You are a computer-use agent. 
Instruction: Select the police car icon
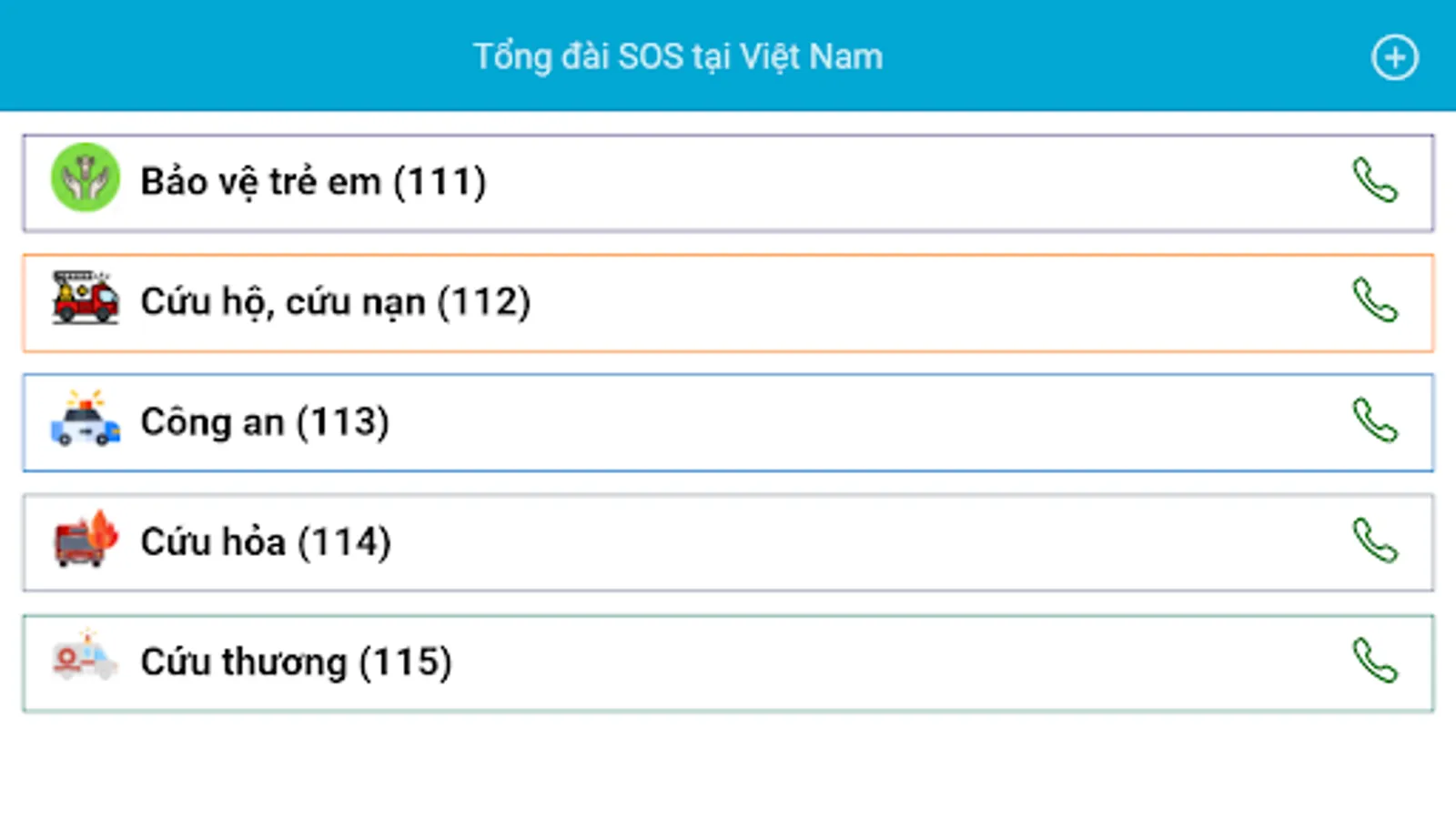(x=85, y=420)
